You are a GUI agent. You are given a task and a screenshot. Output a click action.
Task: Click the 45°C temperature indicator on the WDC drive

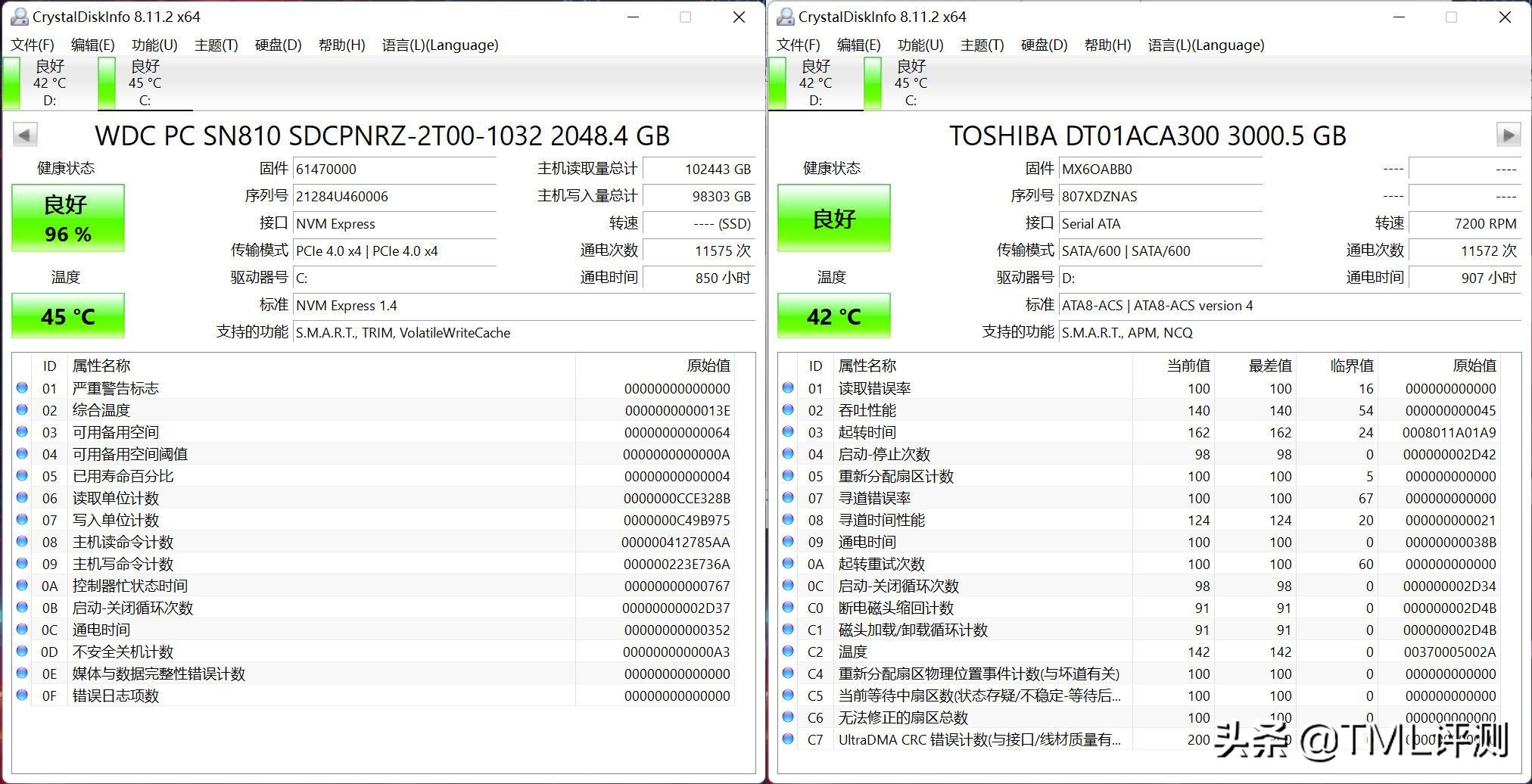point(67,316)
